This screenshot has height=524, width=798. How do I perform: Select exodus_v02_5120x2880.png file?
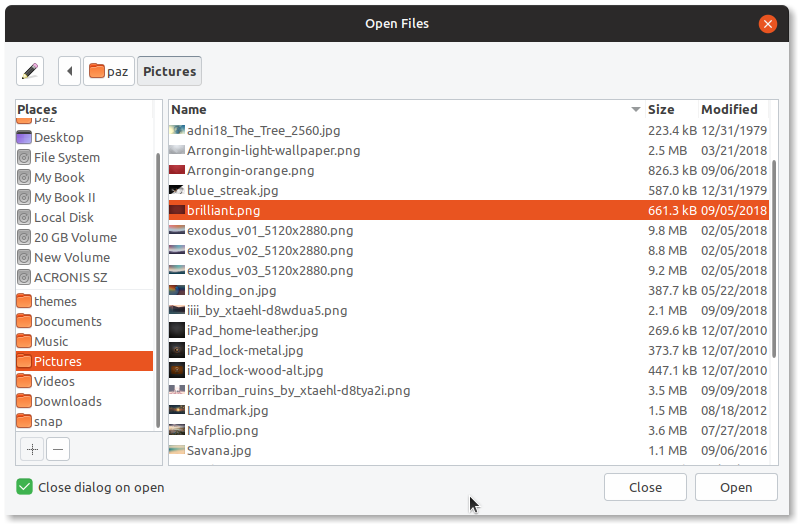pyautogui.click(x=468, y=250)
